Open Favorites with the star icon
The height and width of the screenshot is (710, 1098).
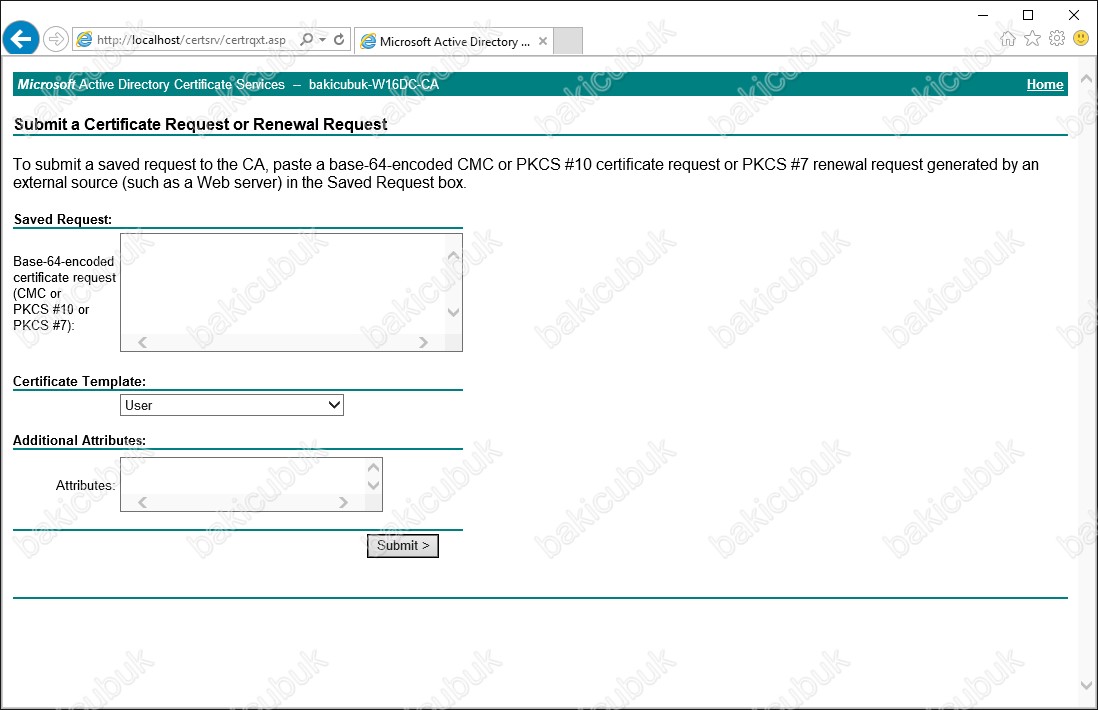point(1032,39)
